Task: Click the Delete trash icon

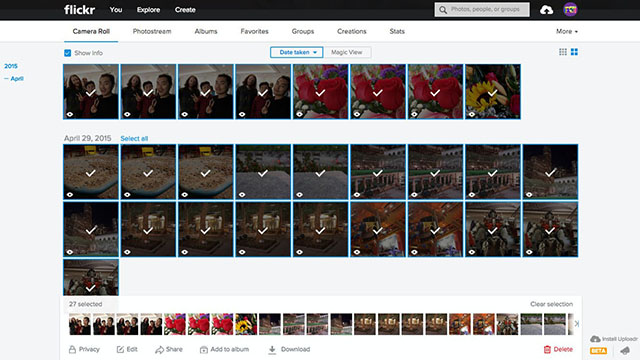Action: coord(547,349)
